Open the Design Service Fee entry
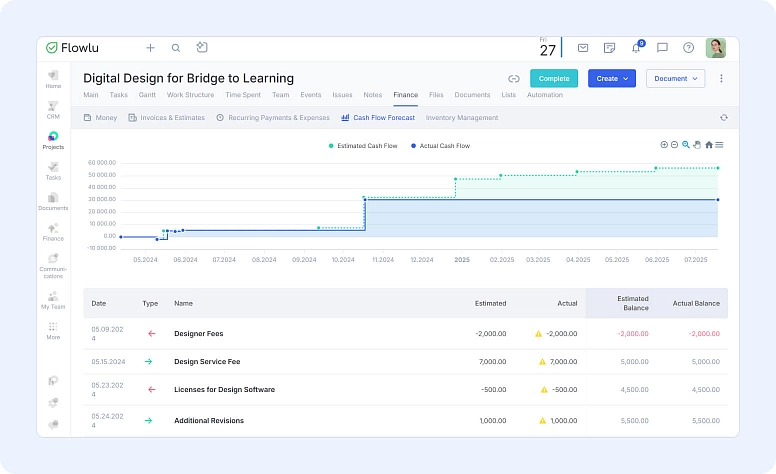776x474 pixels. coord(207,361)
